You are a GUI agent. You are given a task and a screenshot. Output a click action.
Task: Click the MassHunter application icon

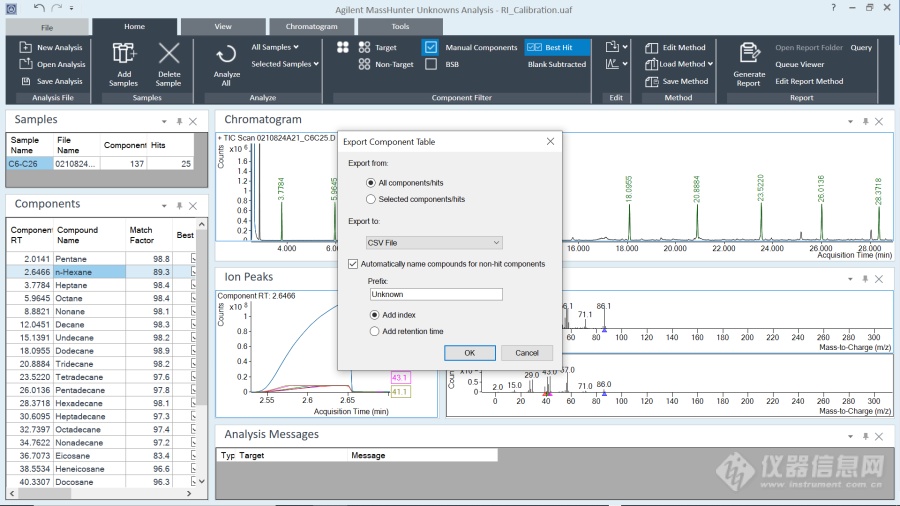(11, 9)
